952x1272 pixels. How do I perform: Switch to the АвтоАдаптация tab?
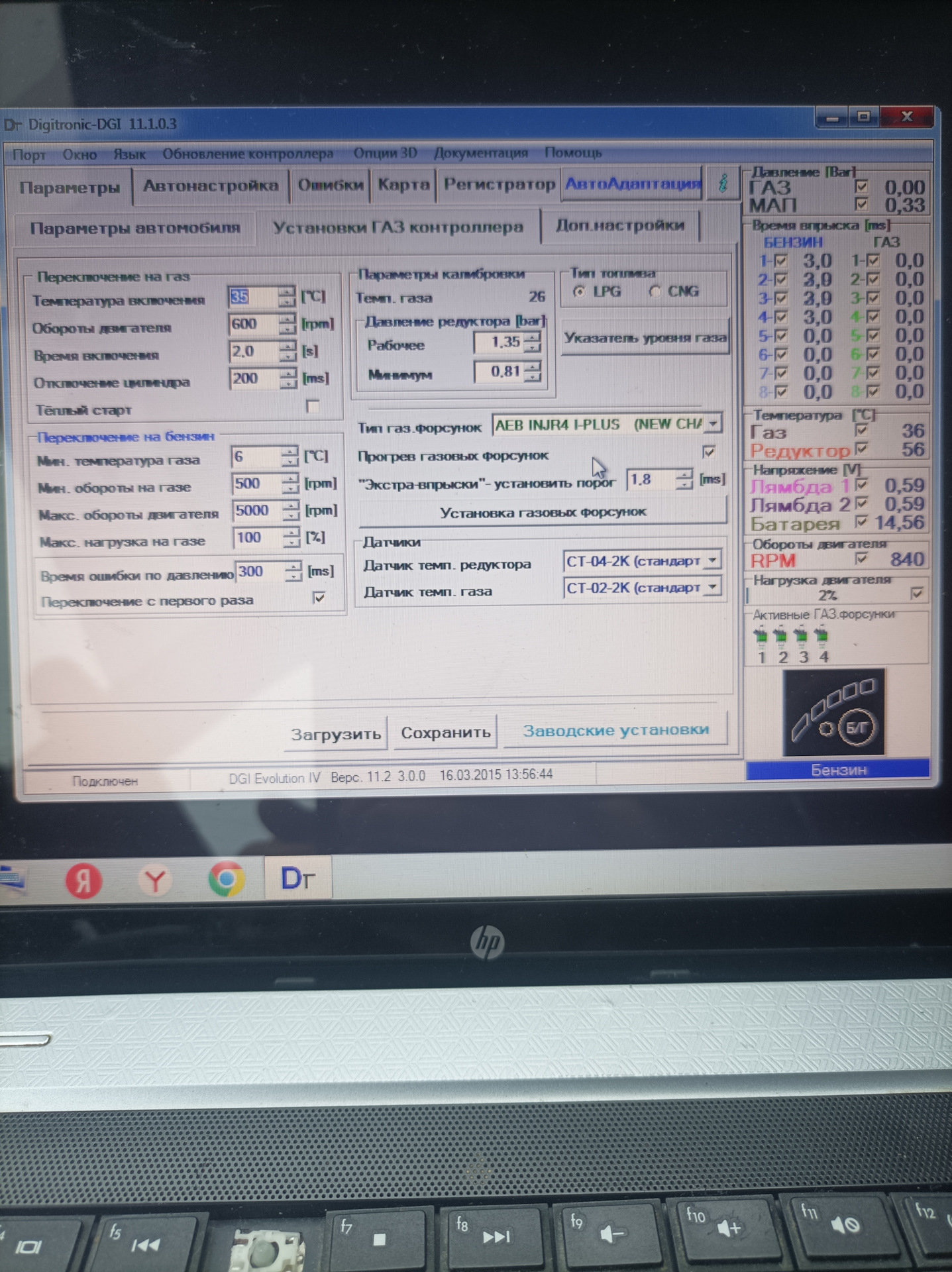click(633, 183)
